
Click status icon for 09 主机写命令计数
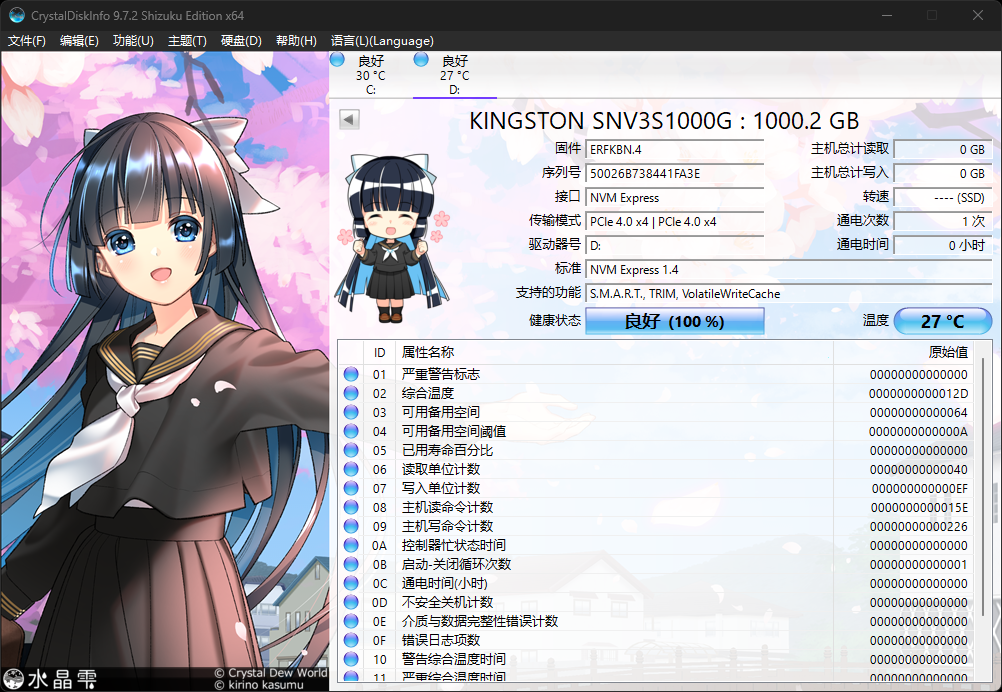point(351,526)
